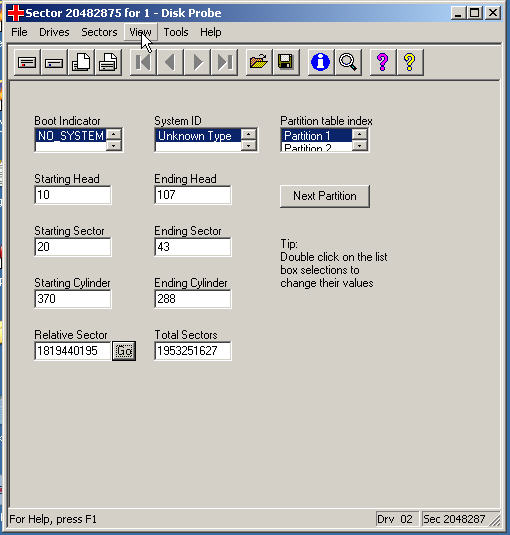Viewport: 510px width, 535px height.
Task: Click the printer icon in toolbar
Action: (108, 62)
